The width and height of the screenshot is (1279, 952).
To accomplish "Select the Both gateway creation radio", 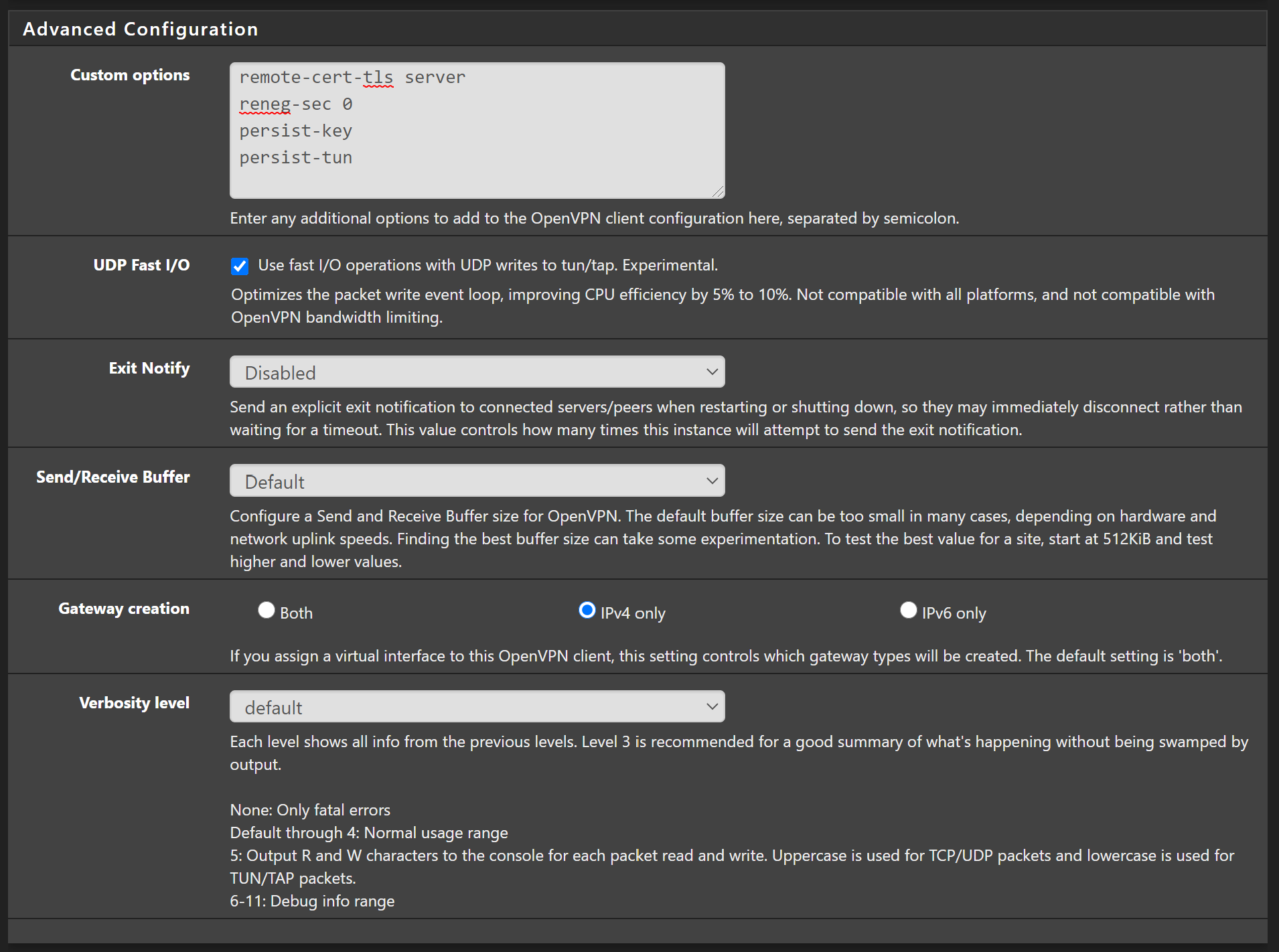I will tap(267, 610).
